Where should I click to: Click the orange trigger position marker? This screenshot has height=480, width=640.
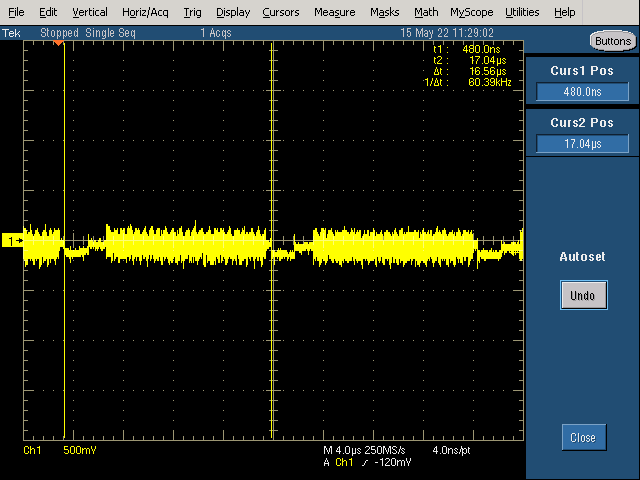tap(59, 43)
